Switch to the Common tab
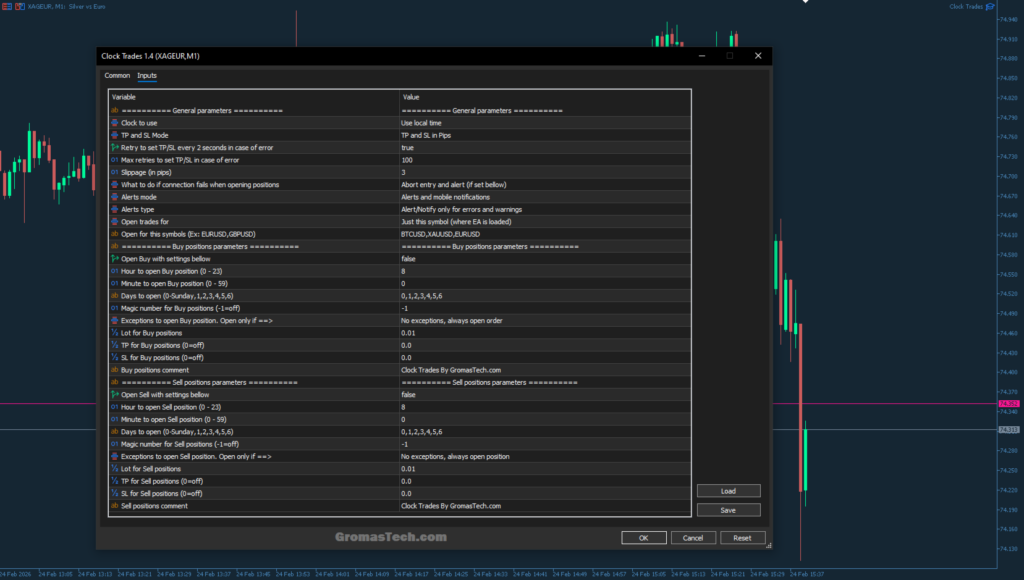Viewport: 1024px width, 580px height. (x=117, y=76)
